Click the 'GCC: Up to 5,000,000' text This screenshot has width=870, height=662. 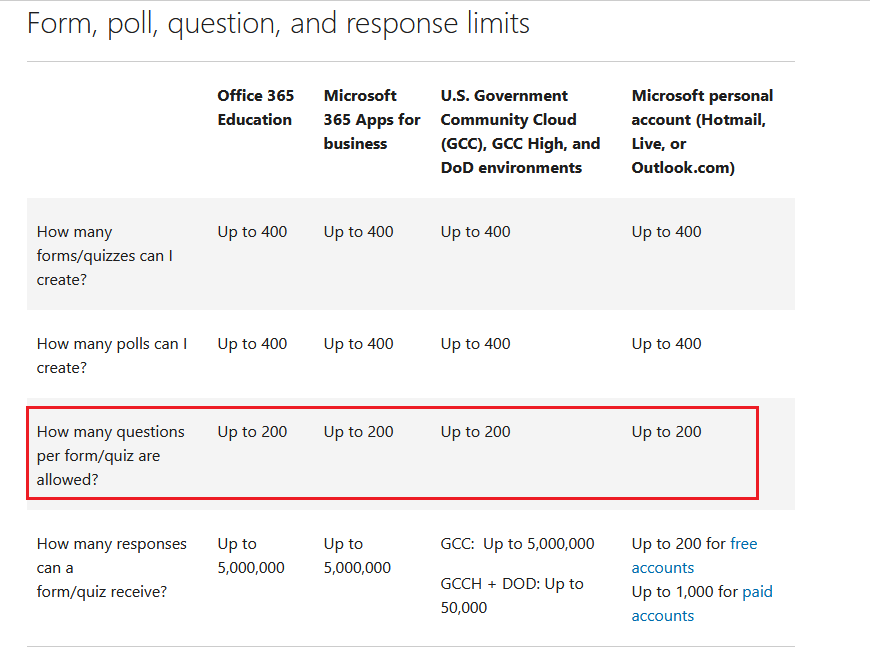(517, 544)
